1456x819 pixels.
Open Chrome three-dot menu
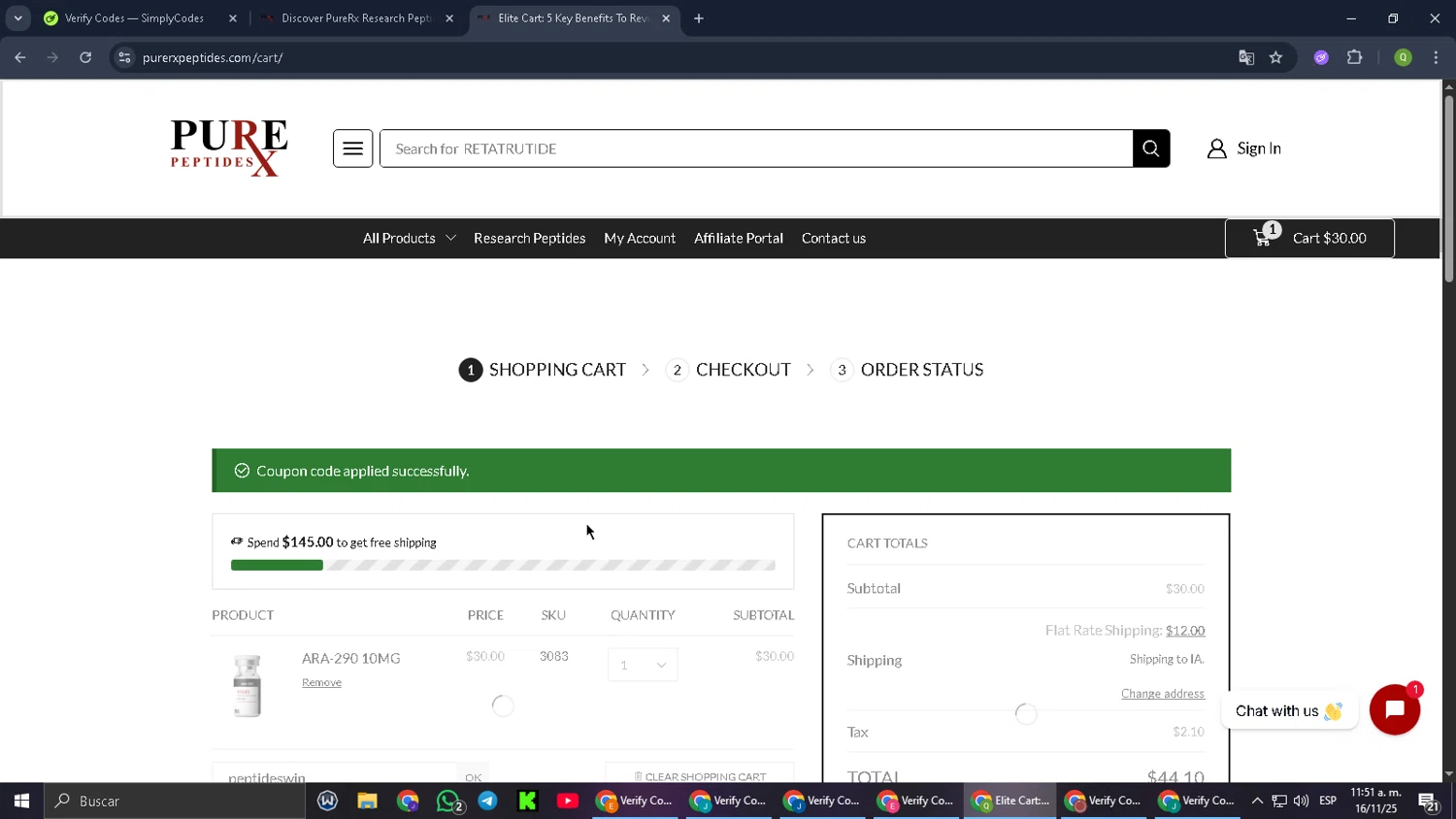click(1436, 57)
